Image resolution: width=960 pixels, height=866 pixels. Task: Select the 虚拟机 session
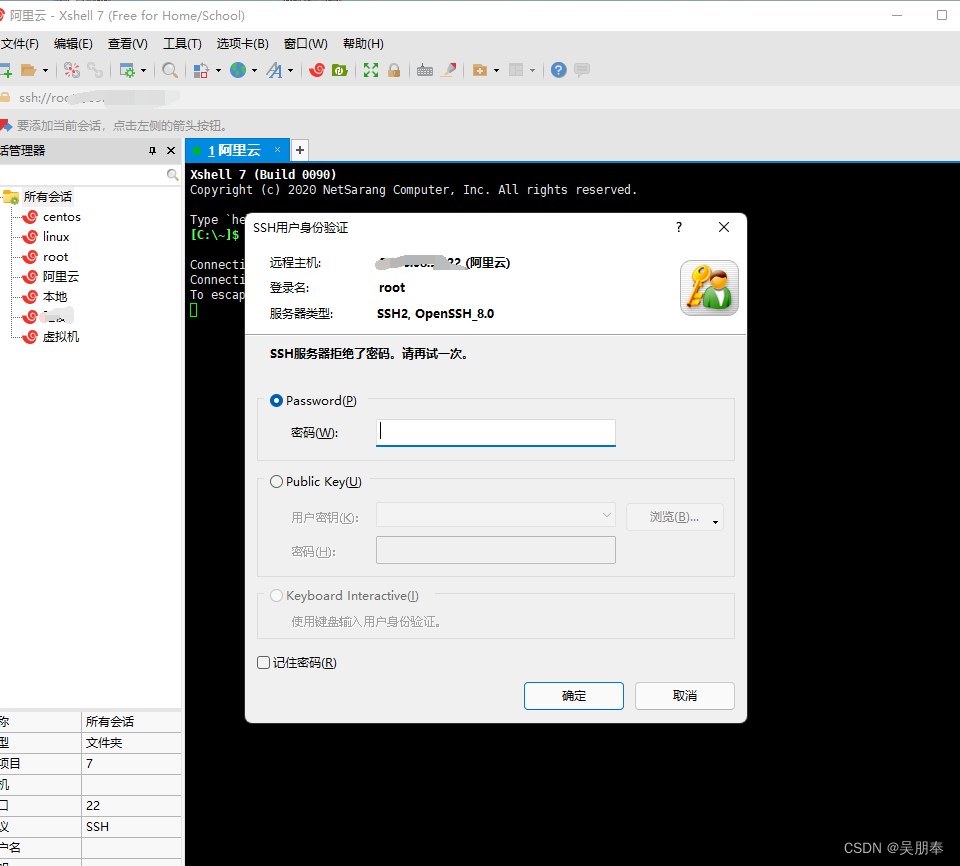(x=61, y=337)
